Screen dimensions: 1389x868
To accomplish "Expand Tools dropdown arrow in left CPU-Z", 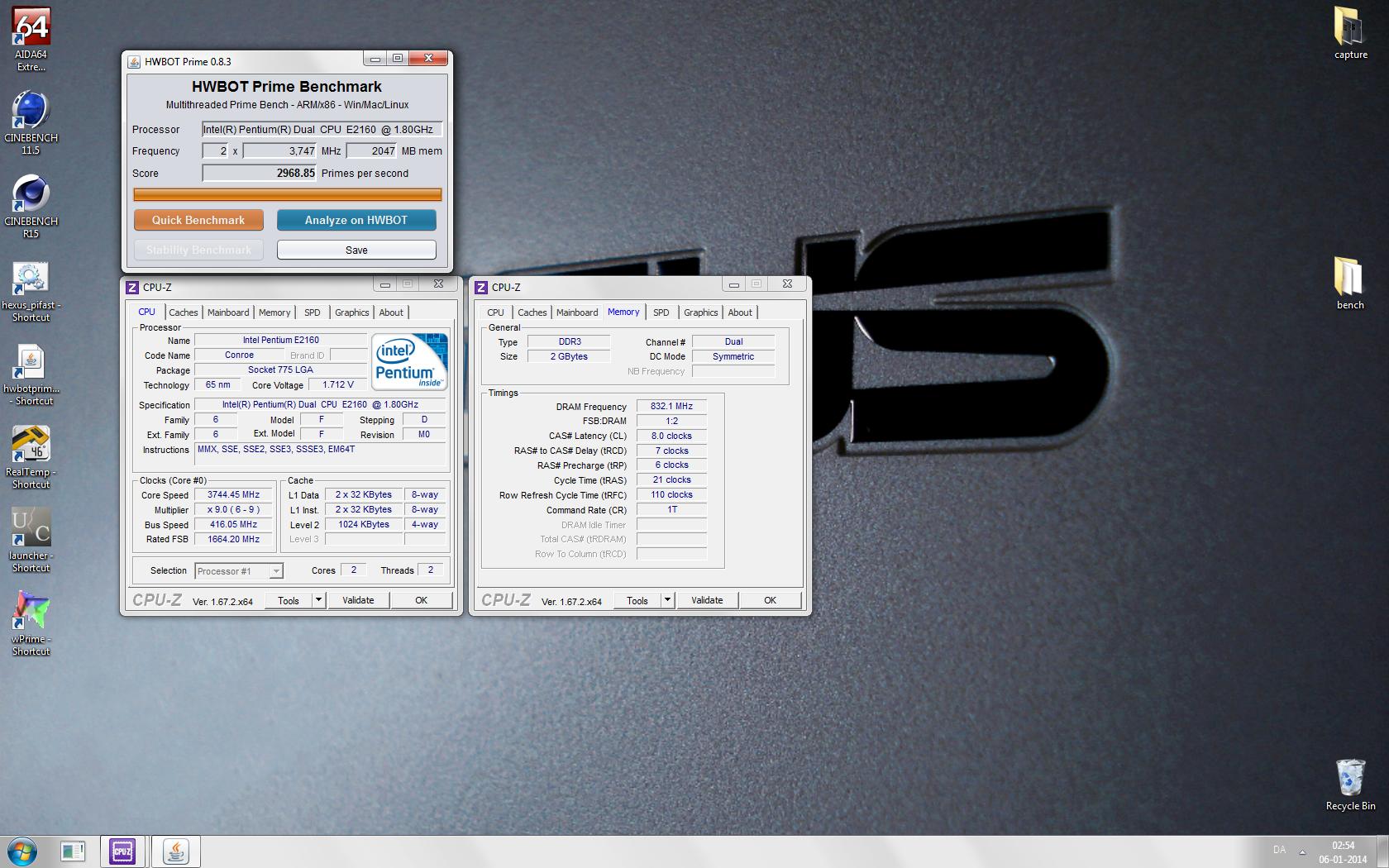I will pos(318,600).
